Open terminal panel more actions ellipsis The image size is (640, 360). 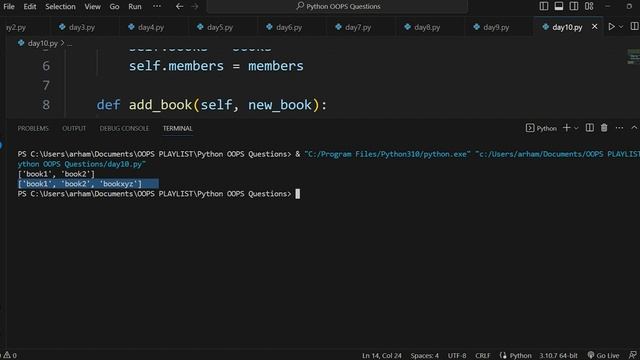(619, 128)
